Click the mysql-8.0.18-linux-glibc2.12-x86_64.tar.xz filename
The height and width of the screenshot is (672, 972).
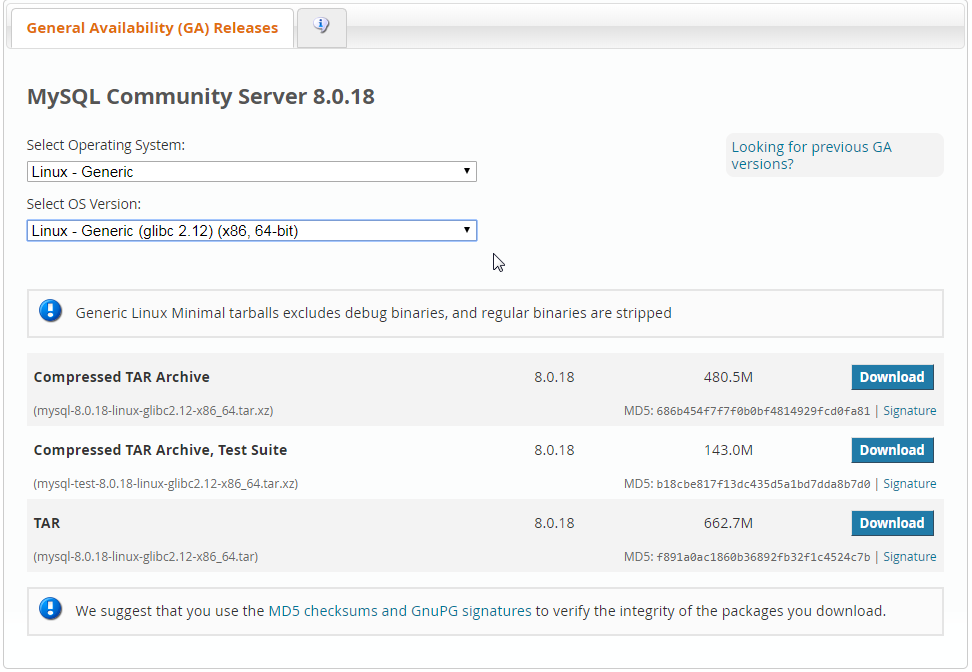(153, 411)
